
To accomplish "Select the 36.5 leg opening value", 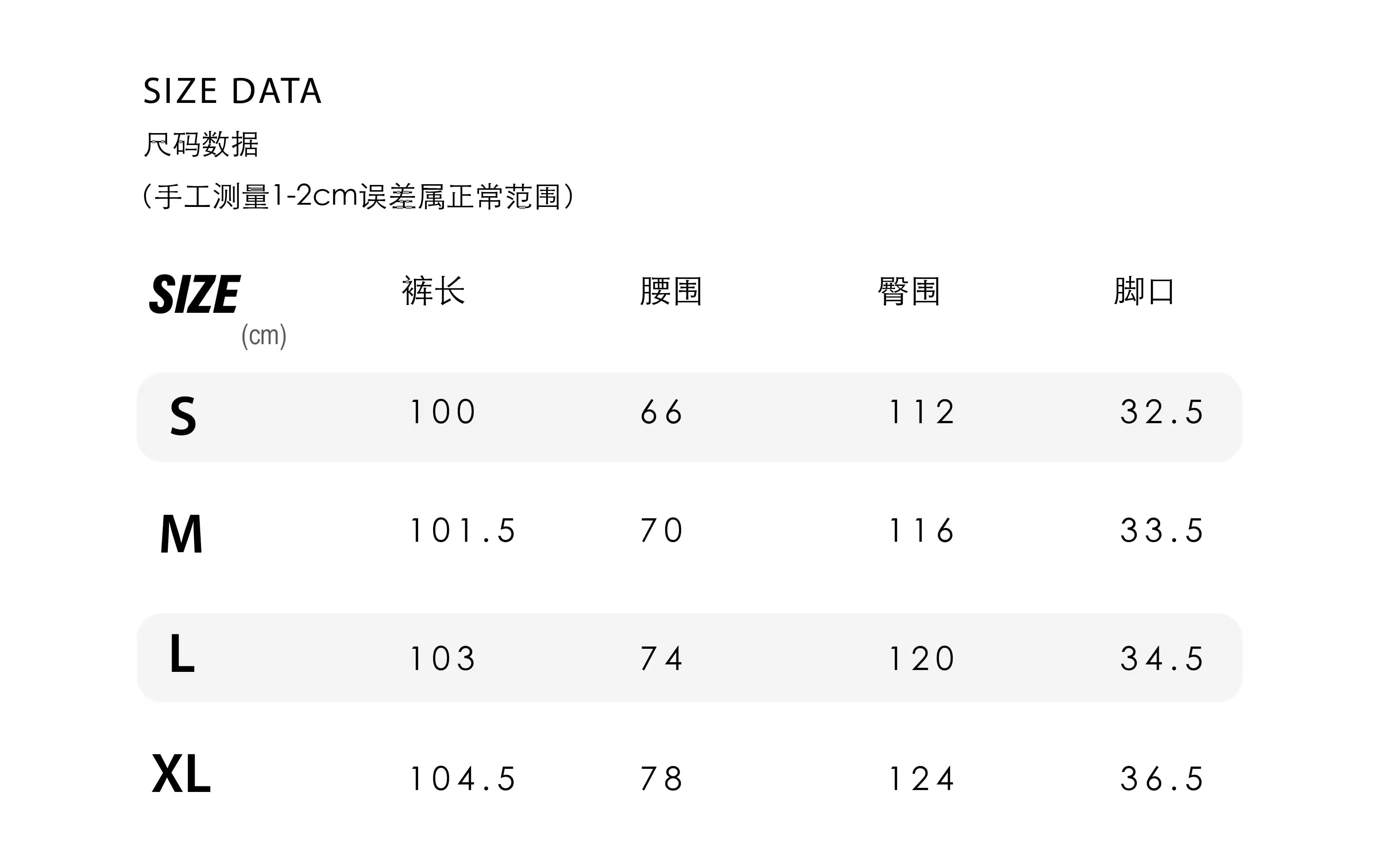I will tap(1162, 779).
